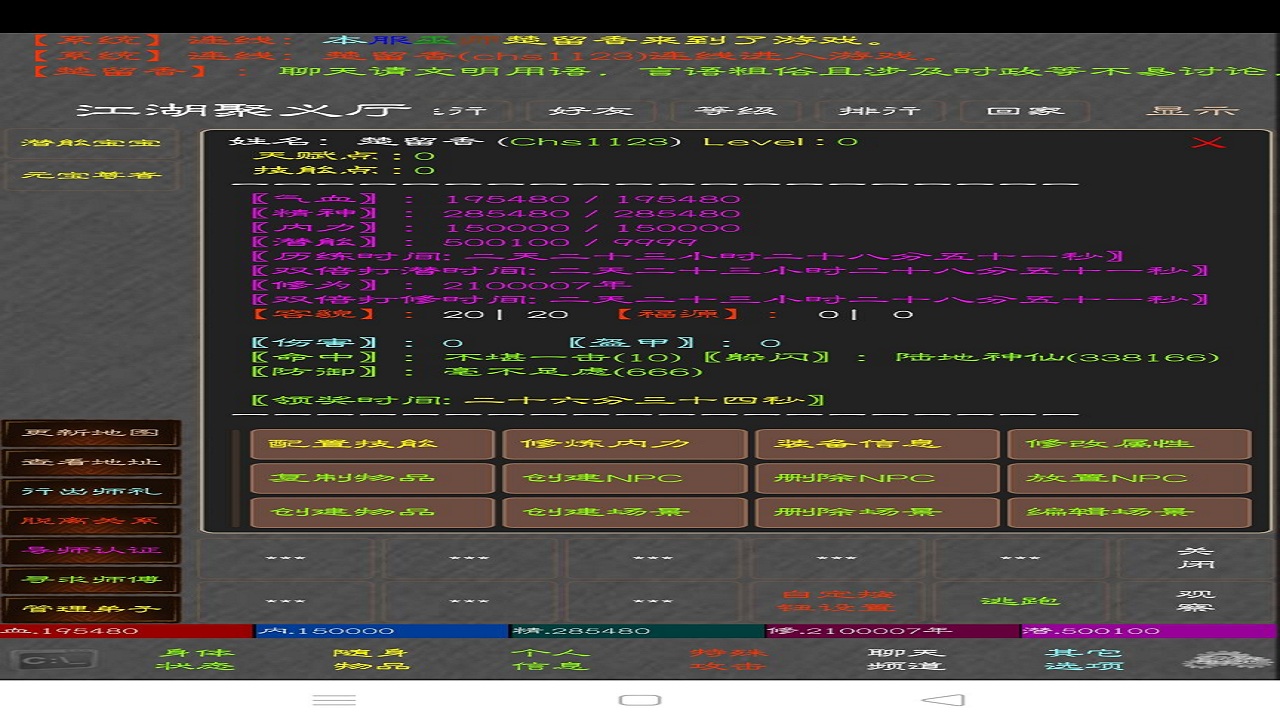Screen dimensions: 1280x720
Task: Click the 观察 button
Action: (1196, 601)
